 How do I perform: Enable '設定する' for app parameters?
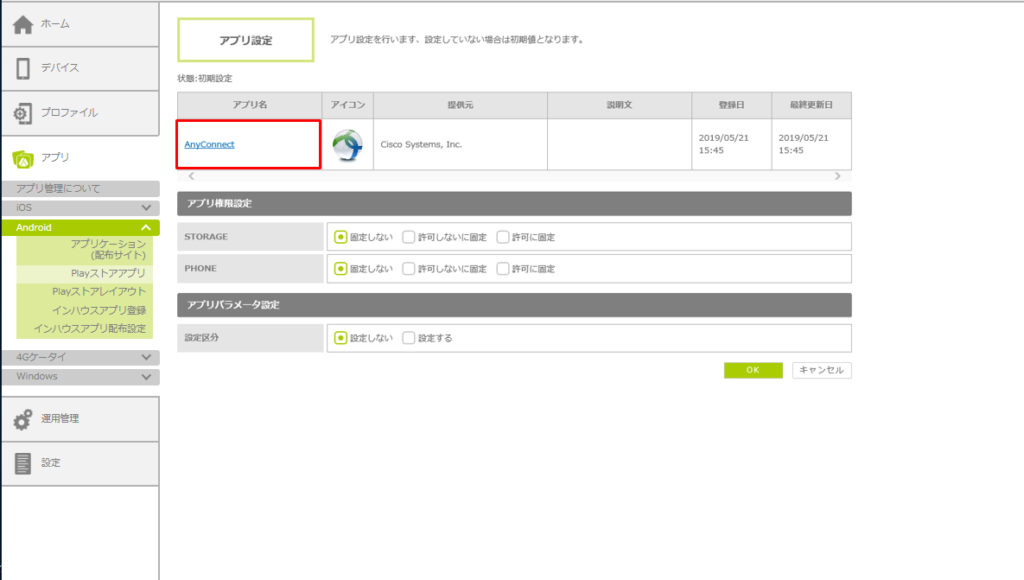[409, 338]
